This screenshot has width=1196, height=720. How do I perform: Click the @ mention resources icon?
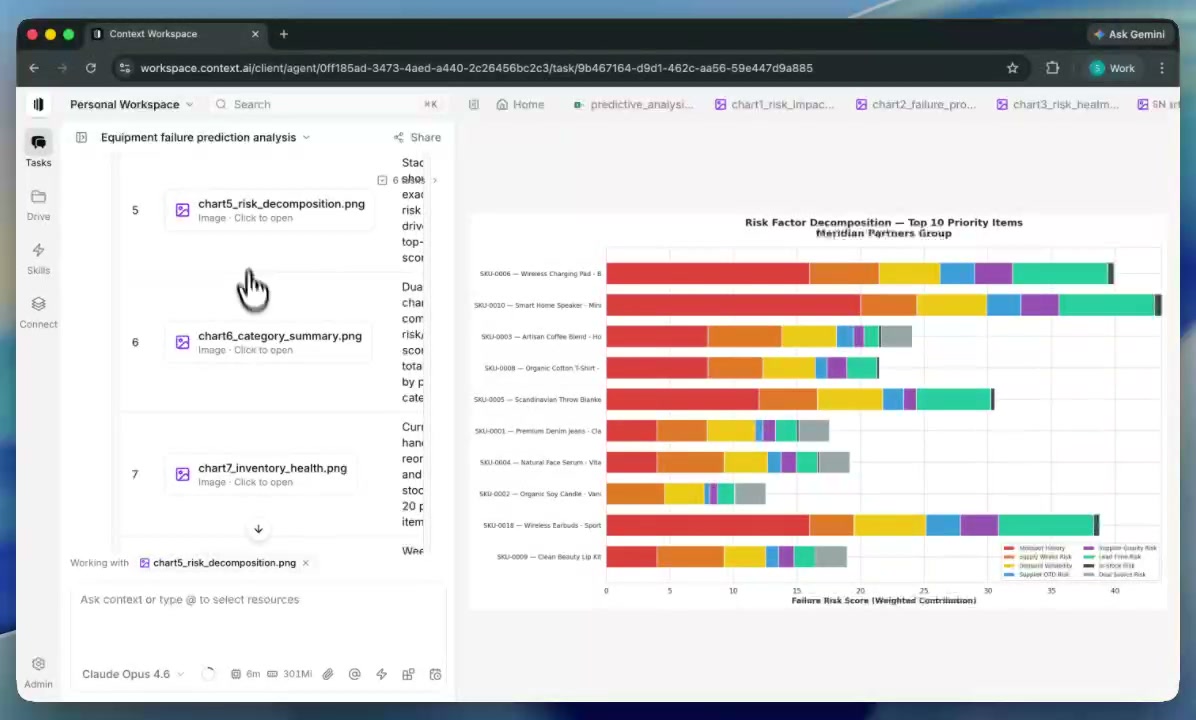pyautogui.click(x=355, y=674)
